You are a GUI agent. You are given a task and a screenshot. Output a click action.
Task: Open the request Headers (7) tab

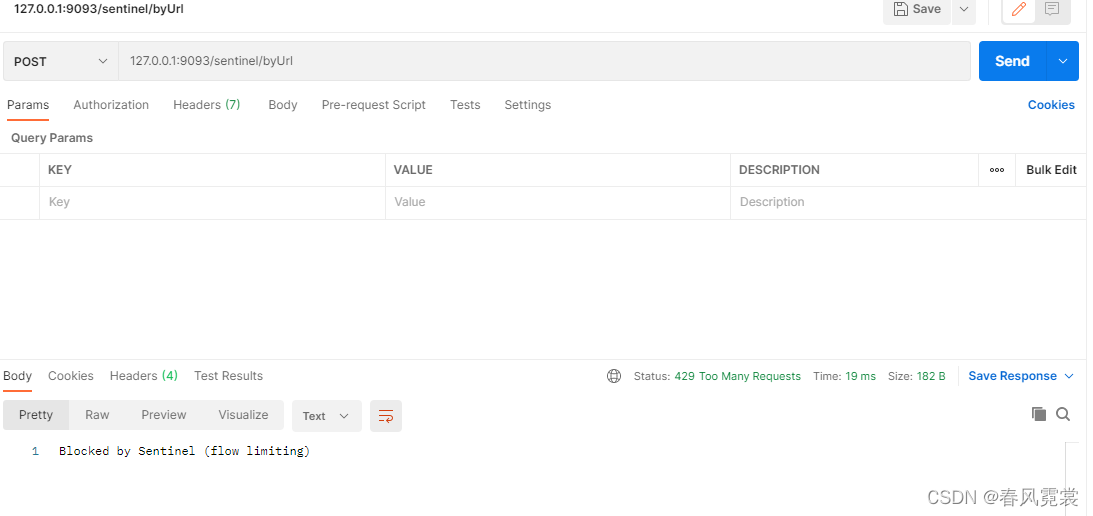click(206, 105)
